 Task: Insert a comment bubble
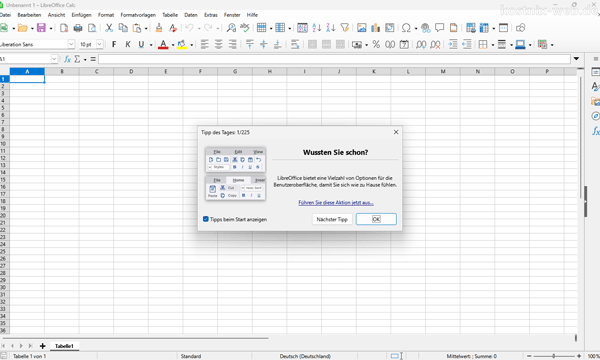tap(439, 28)
